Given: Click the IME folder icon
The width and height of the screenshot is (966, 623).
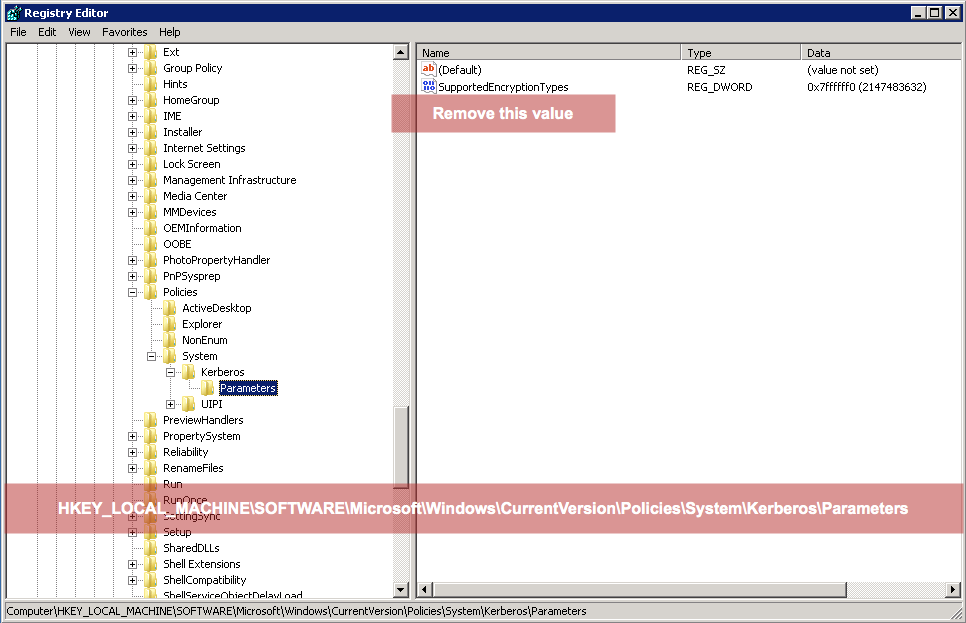Looking at the screenshot, I should pos(151,116).
